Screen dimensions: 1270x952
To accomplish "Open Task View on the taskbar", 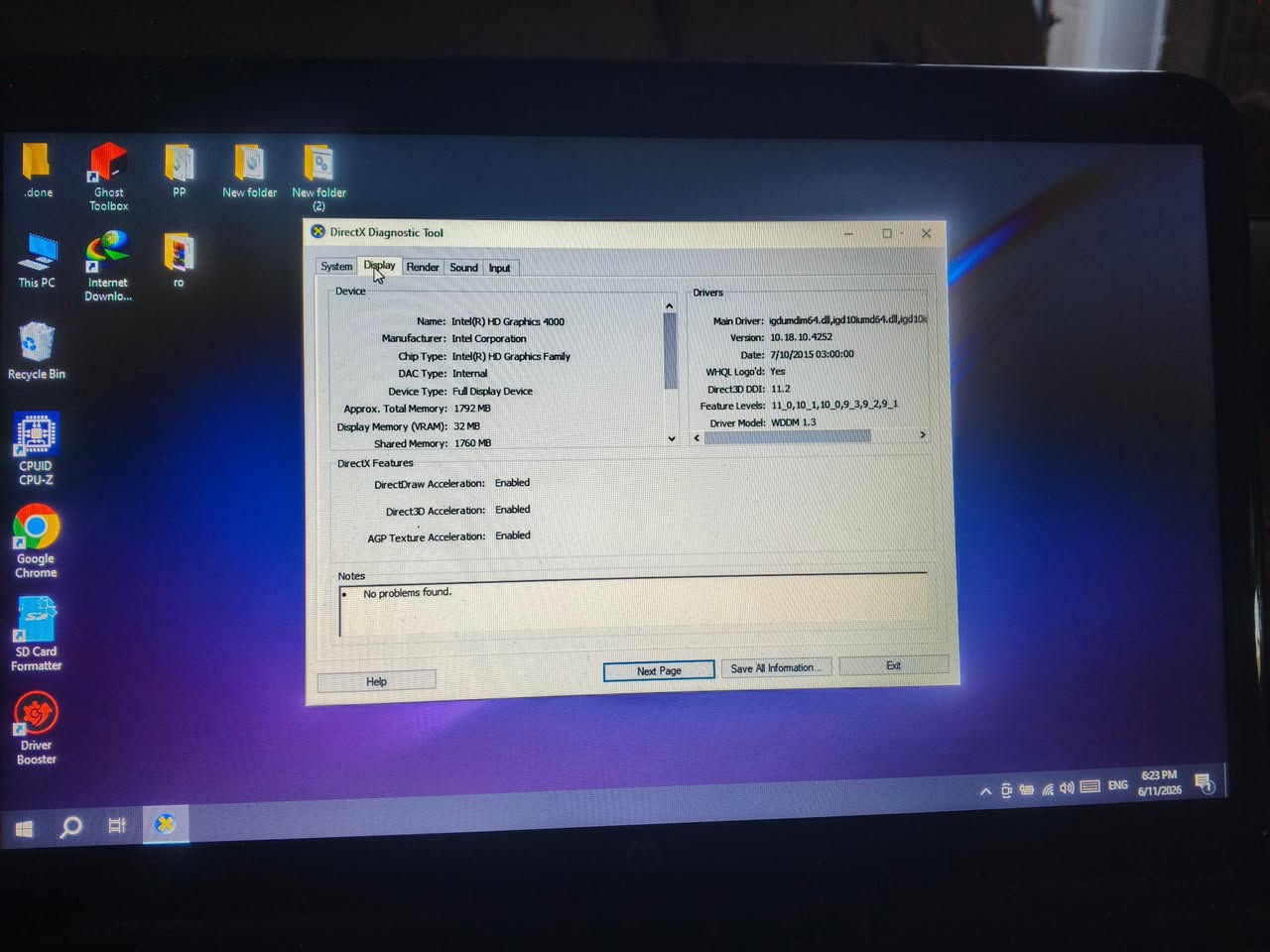I will click(117, 825).
